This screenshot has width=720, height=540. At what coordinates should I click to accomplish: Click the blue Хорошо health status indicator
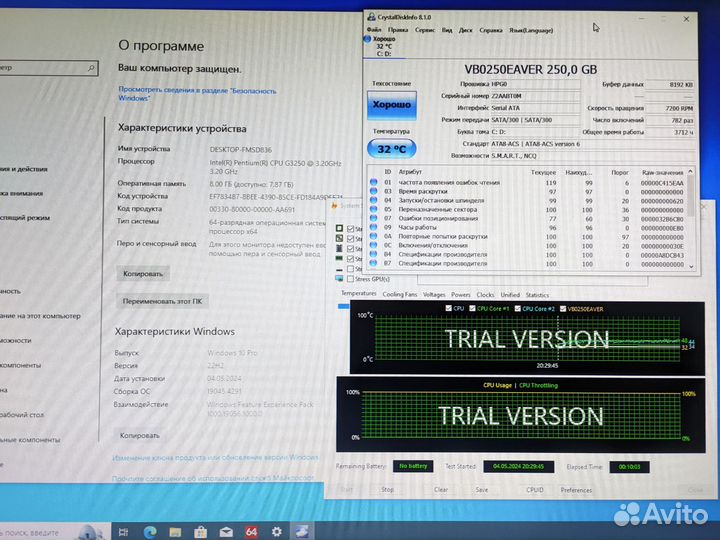pos(392,105)
